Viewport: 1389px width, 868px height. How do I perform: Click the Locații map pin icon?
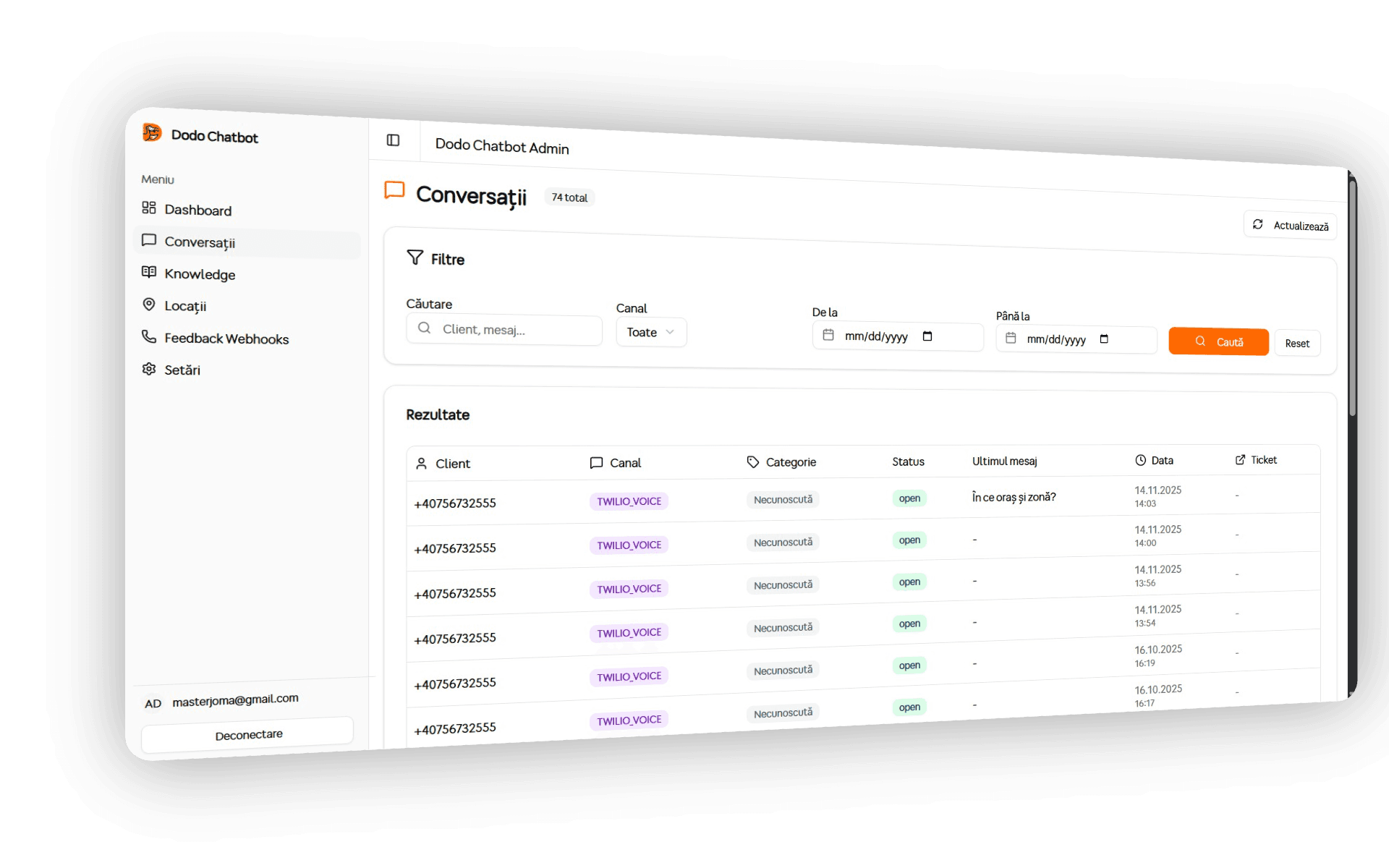click(149, 305)
